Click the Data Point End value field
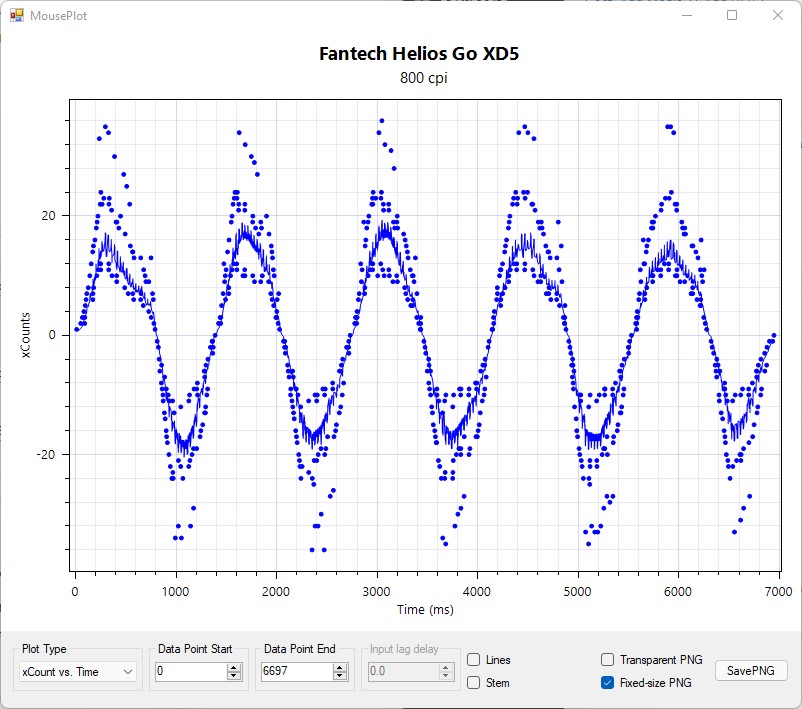 (x=294, y=672)
